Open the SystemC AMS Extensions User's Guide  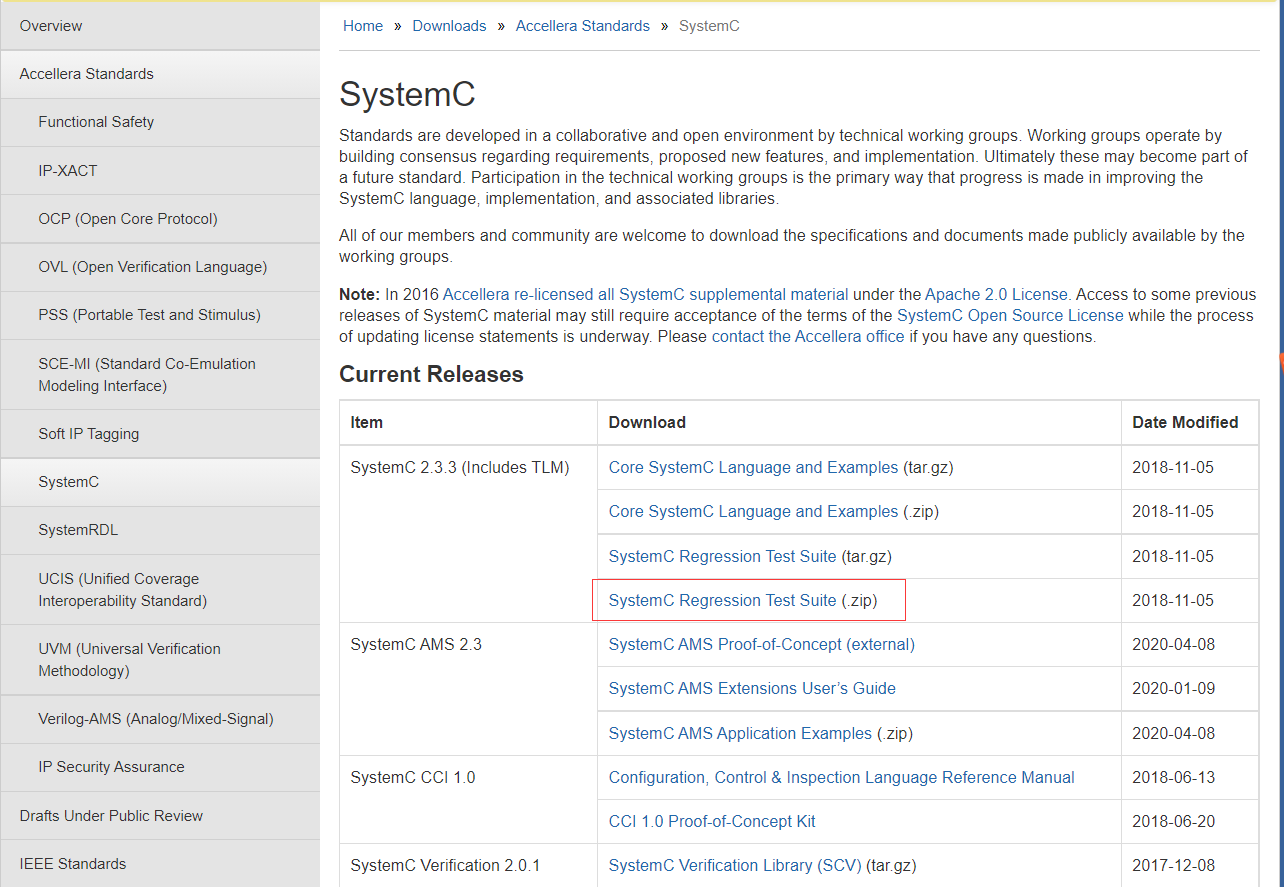tap(751, 688)
